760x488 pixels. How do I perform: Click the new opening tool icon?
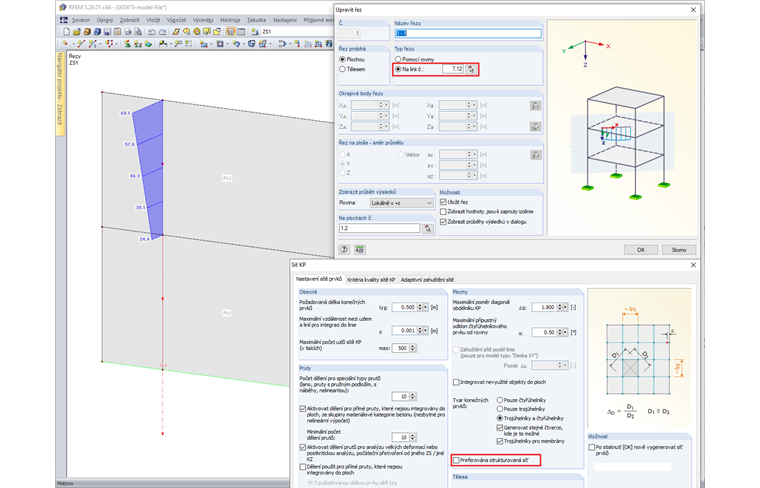click(220, 44)
